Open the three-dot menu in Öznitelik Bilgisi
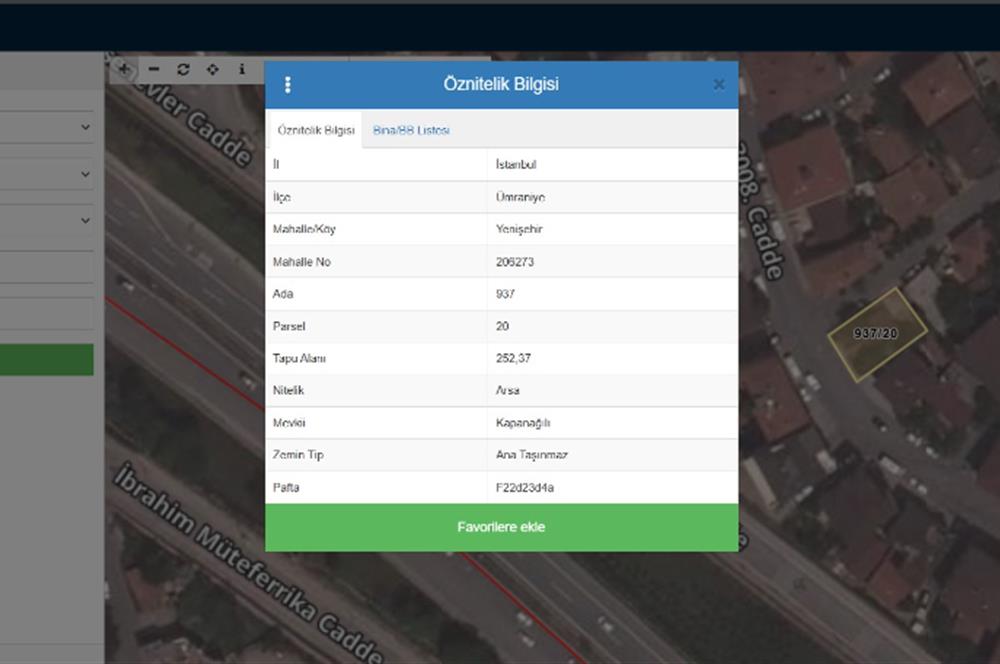1000x664 pixels. point(288,85)
